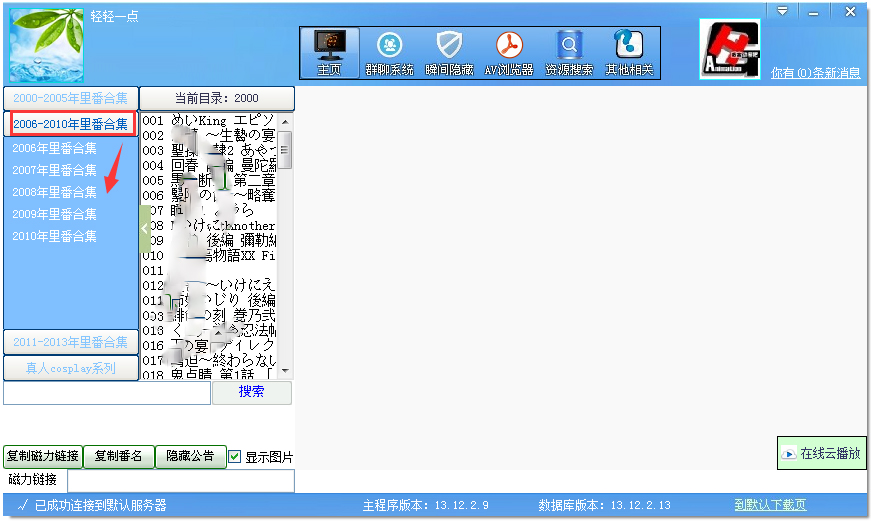This screenshot has width=871, height=521.
Task: Click the 已成功连接到默认服务器 status text
Action: [101, 505]
